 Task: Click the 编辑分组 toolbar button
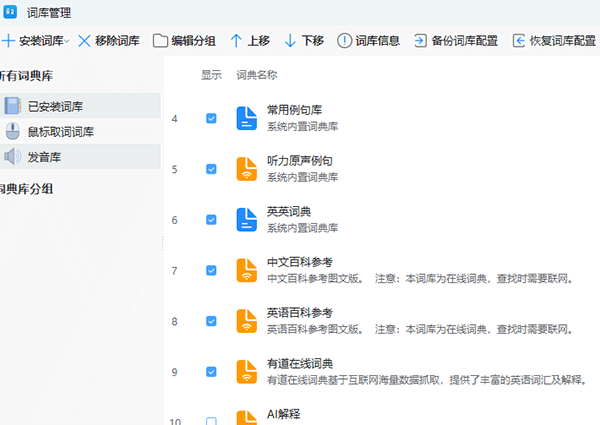184,41
